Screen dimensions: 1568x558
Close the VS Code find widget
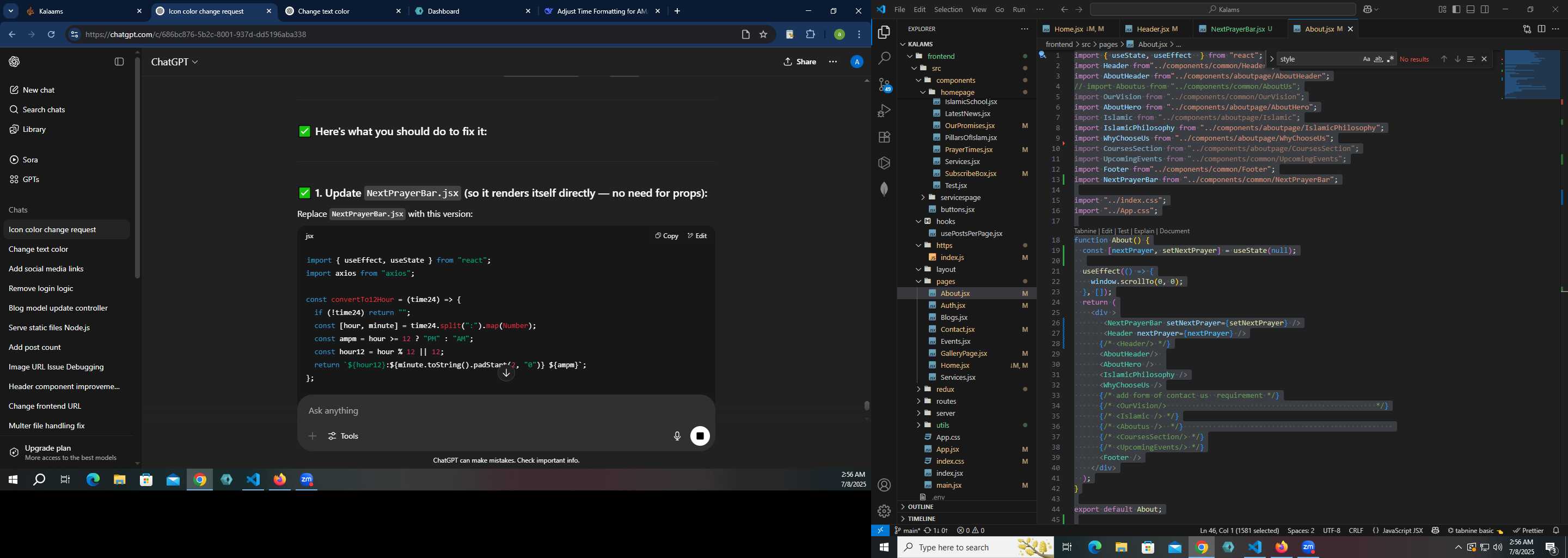1484,59
